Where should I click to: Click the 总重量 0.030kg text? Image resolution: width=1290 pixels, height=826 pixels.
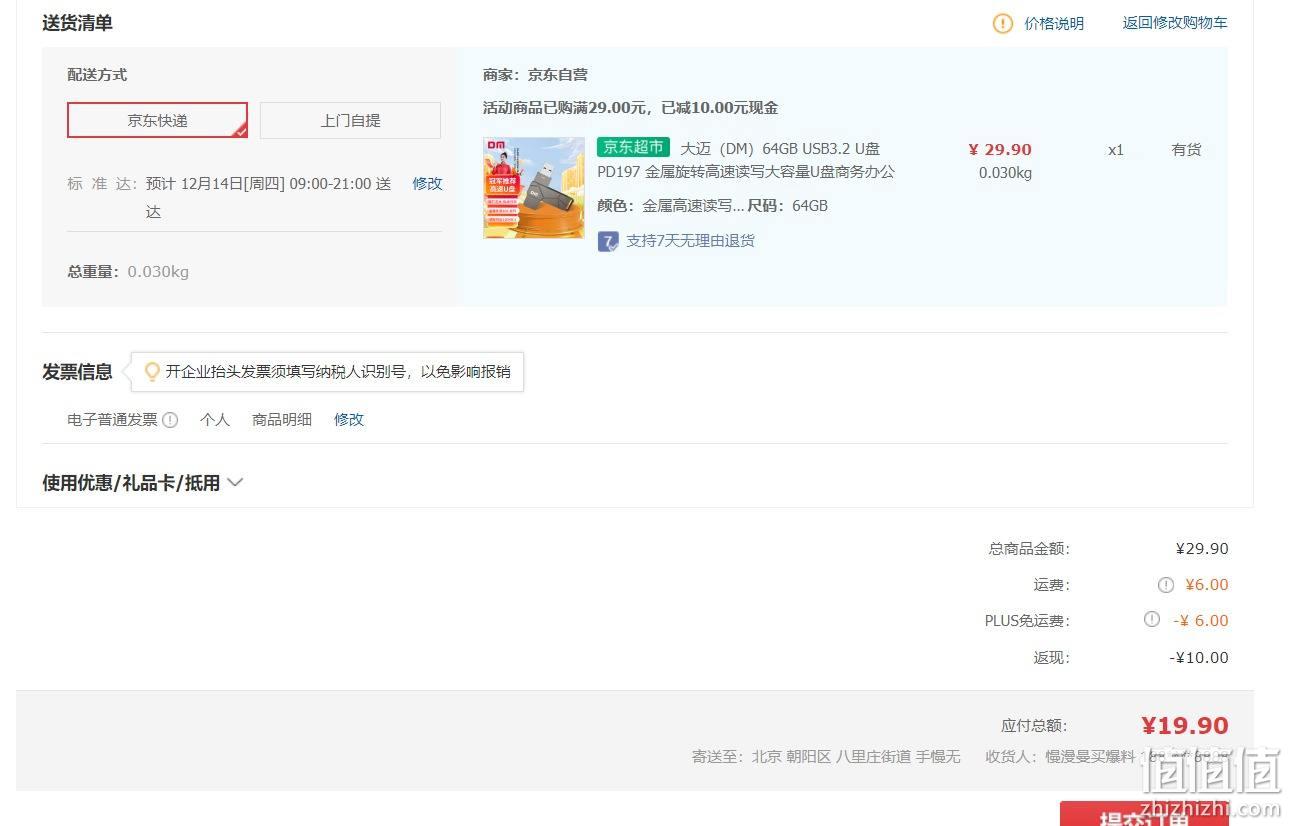128,271
